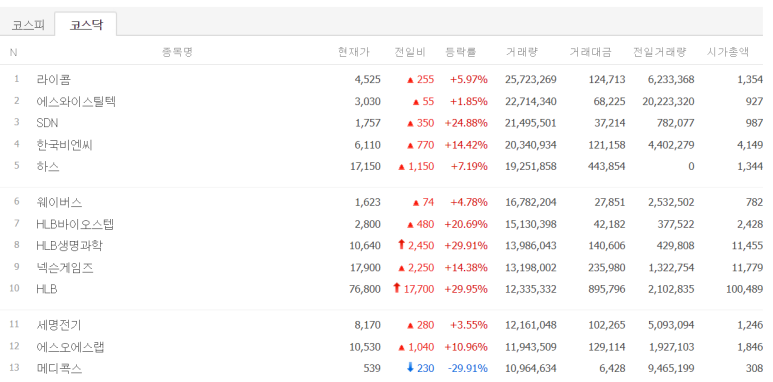Open the 웨이버스 stock link
The image size is (773, 382).
(x=59, y=202)
